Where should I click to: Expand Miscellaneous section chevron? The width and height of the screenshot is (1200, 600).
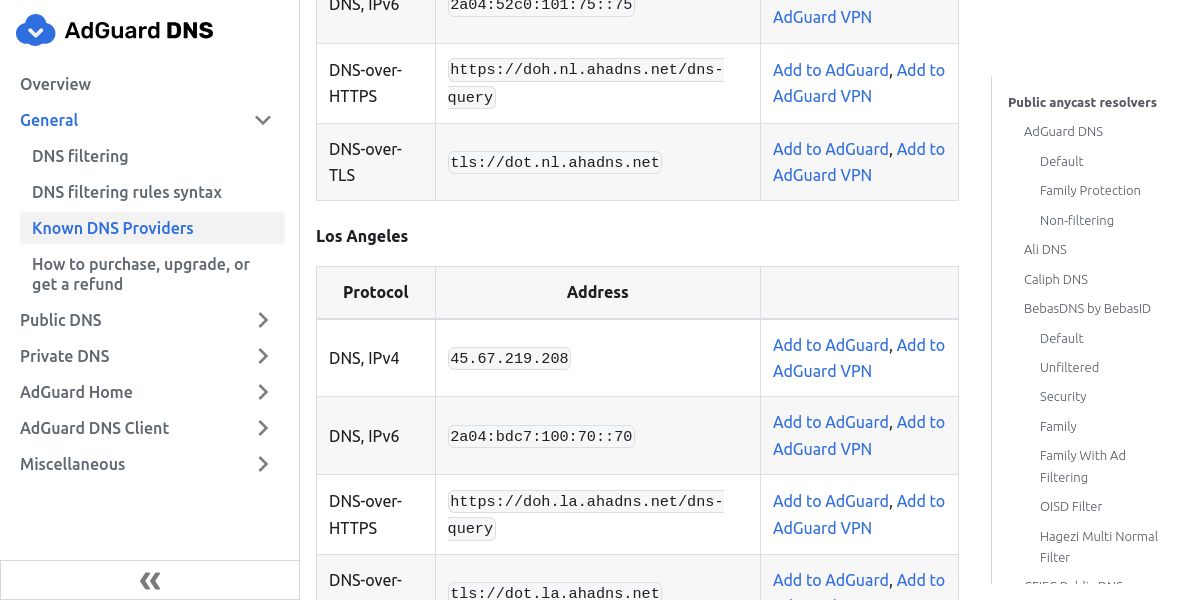coord(263,464)
